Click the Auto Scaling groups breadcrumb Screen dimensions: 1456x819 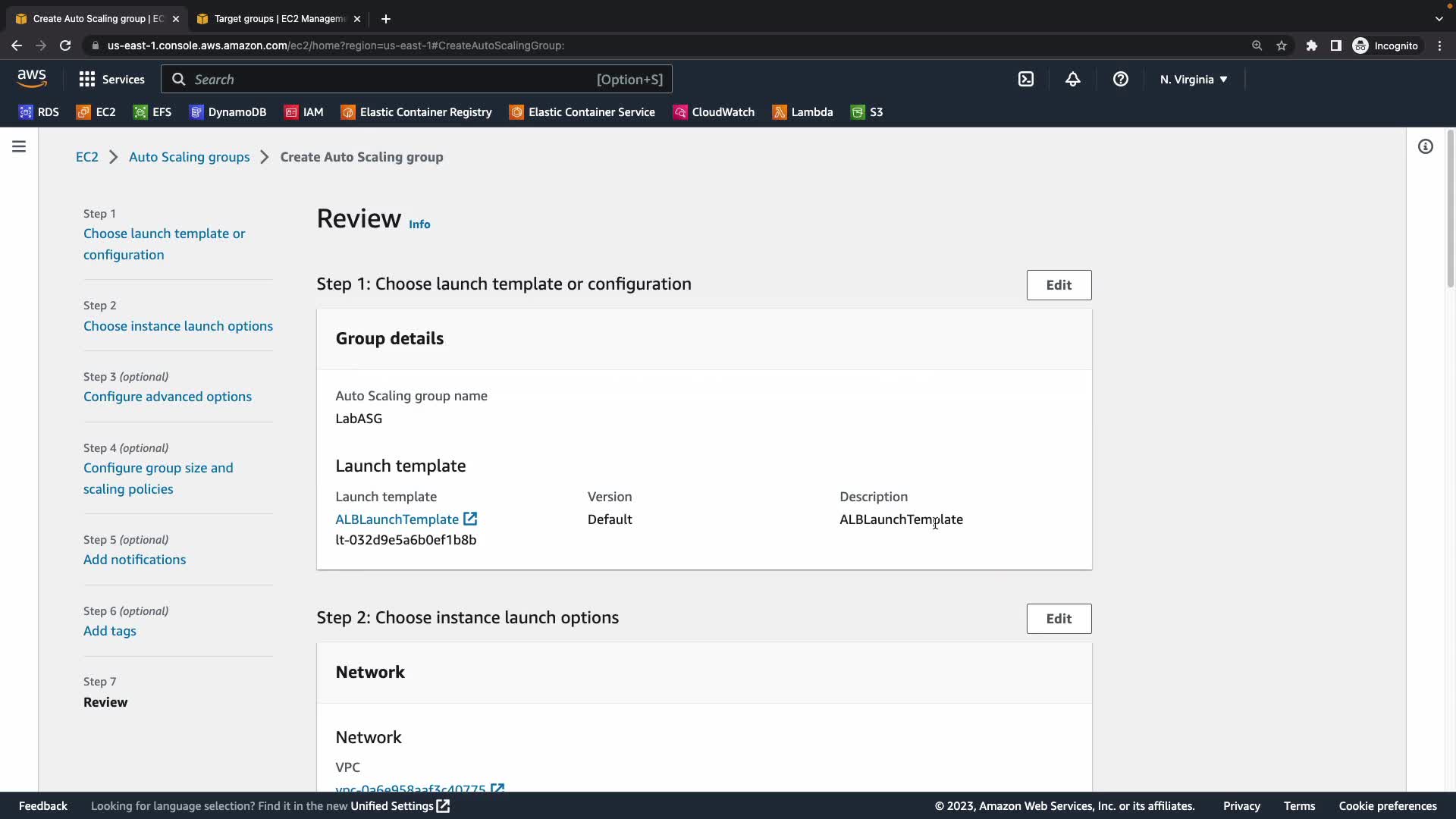(x=189, y=157)
